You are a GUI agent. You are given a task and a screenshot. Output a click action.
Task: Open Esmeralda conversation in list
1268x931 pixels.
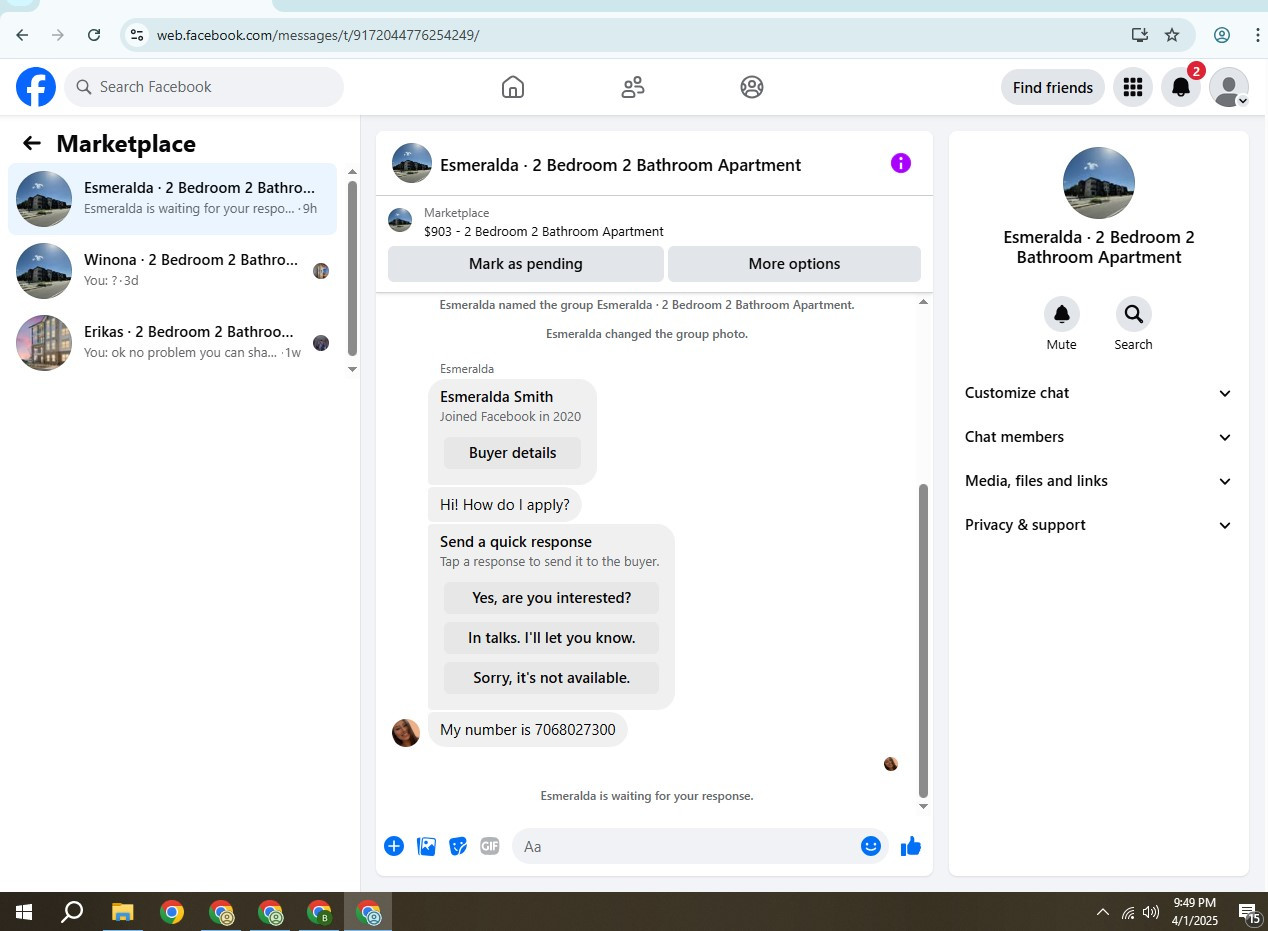[x=173, y=199]
